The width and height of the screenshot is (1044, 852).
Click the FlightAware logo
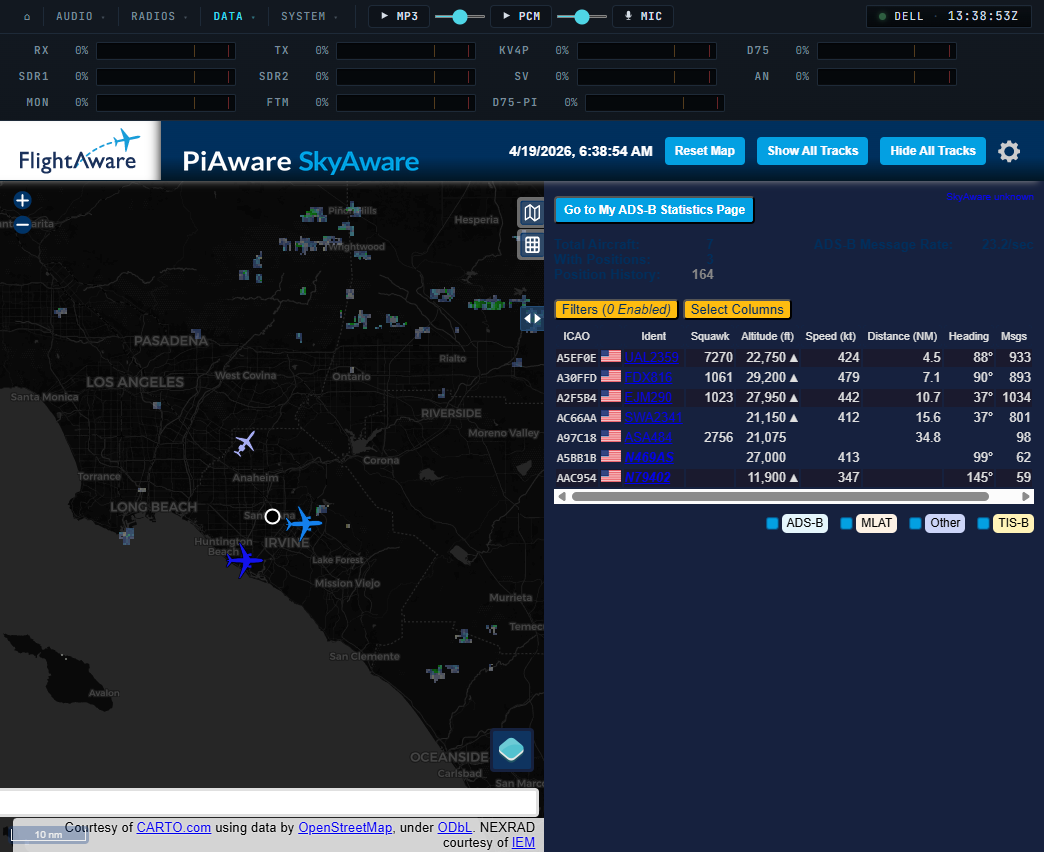80,150
